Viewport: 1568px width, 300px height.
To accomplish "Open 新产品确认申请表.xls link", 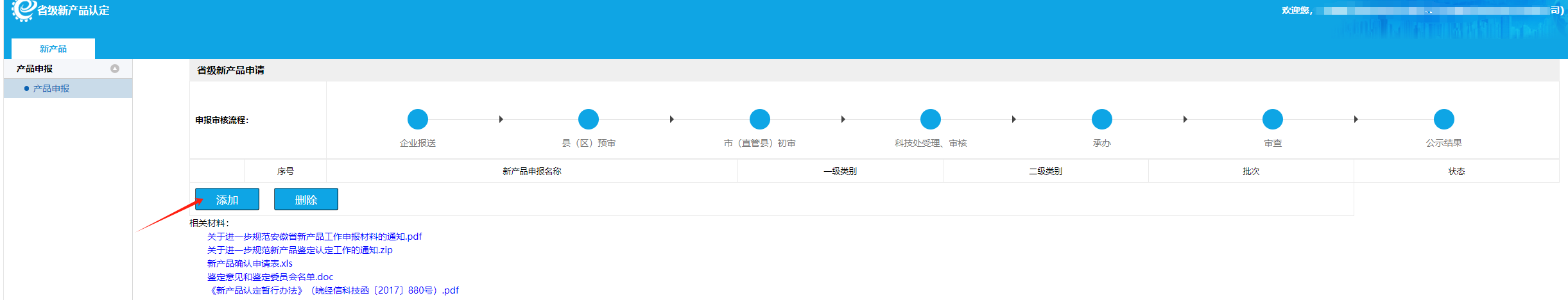I will pos(249,263).
